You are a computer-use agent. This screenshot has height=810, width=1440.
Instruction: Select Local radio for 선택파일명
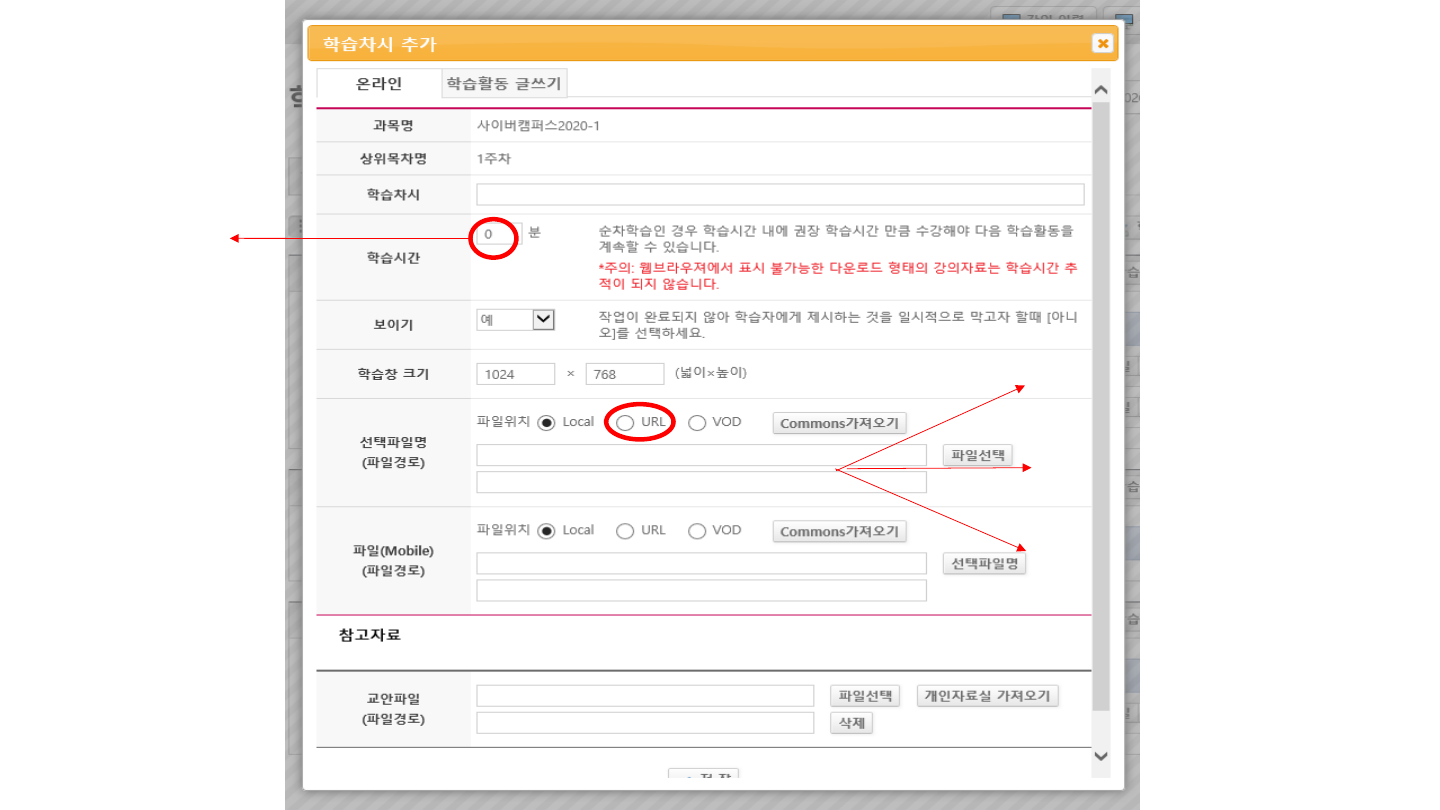tap(547, 423)
